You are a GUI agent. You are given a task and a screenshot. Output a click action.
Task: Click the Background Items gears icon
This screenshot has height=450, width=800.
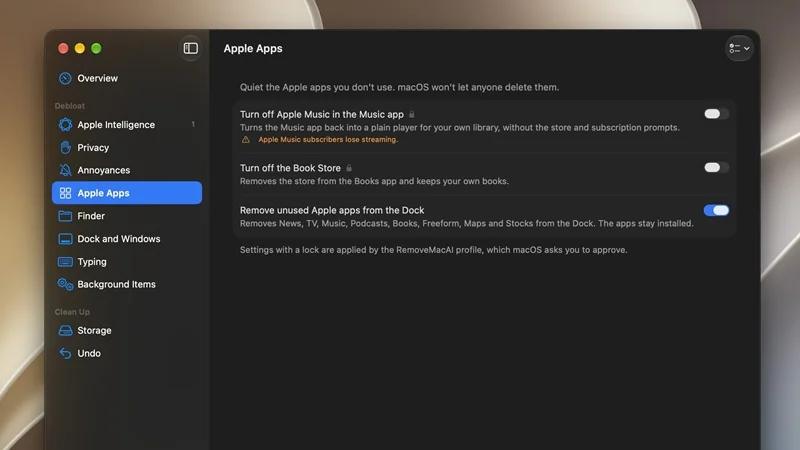pyautogui.click(x=65, y=284)
